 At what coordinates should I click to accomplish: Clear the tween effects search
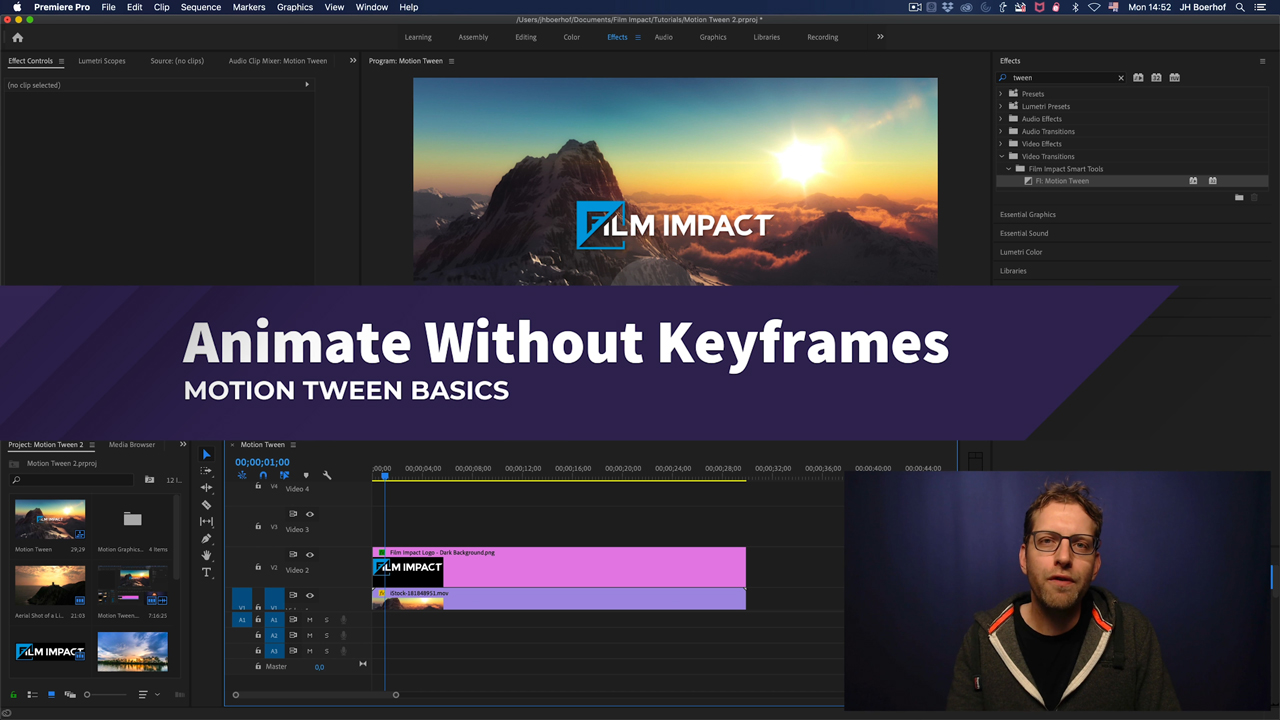click(x=1120, y=78)
